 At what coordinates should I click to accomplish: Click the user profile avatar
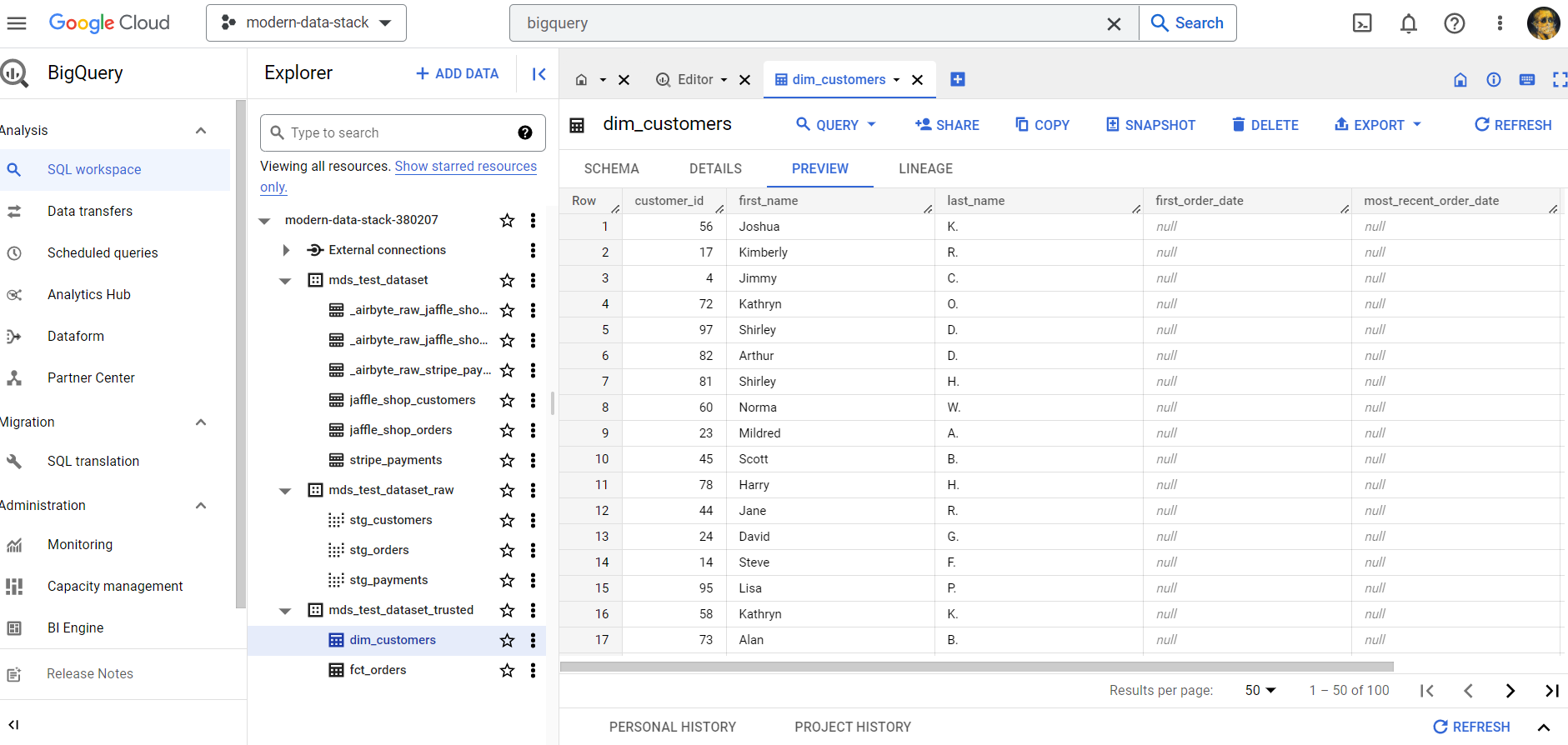pyautogui.click(x=1544, y=23)
